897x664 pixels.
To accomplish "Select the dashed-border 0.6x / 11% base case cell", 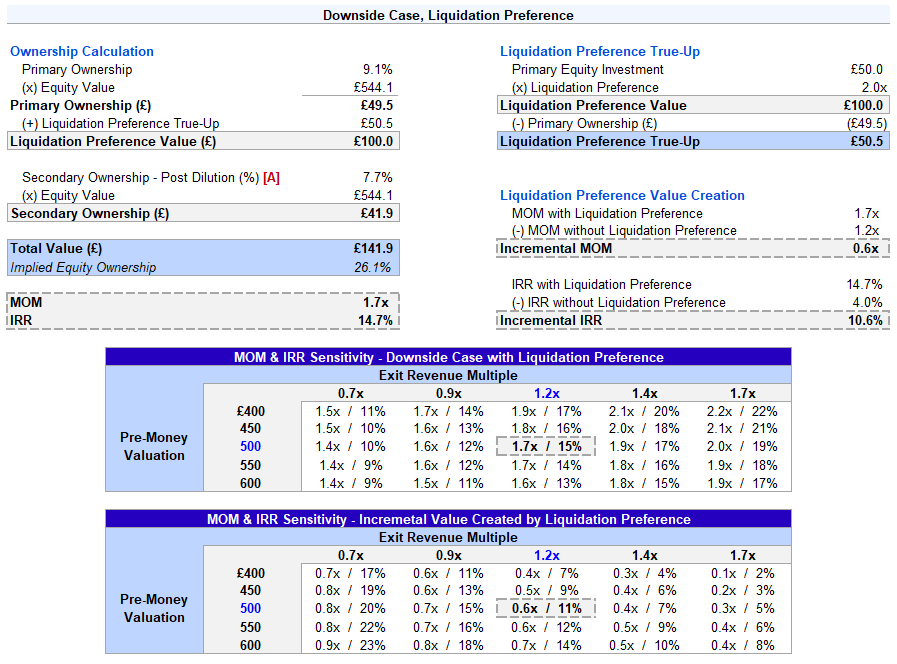I will click(x=546, y=609).
